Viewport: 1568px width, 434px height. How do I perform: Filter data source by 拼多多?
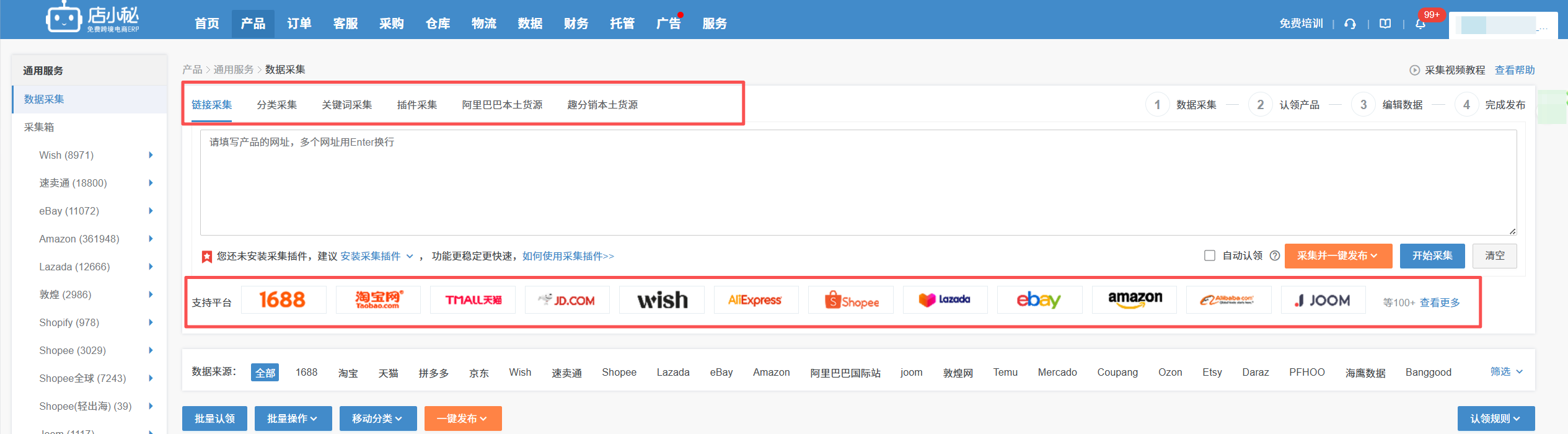click(433, 373)
